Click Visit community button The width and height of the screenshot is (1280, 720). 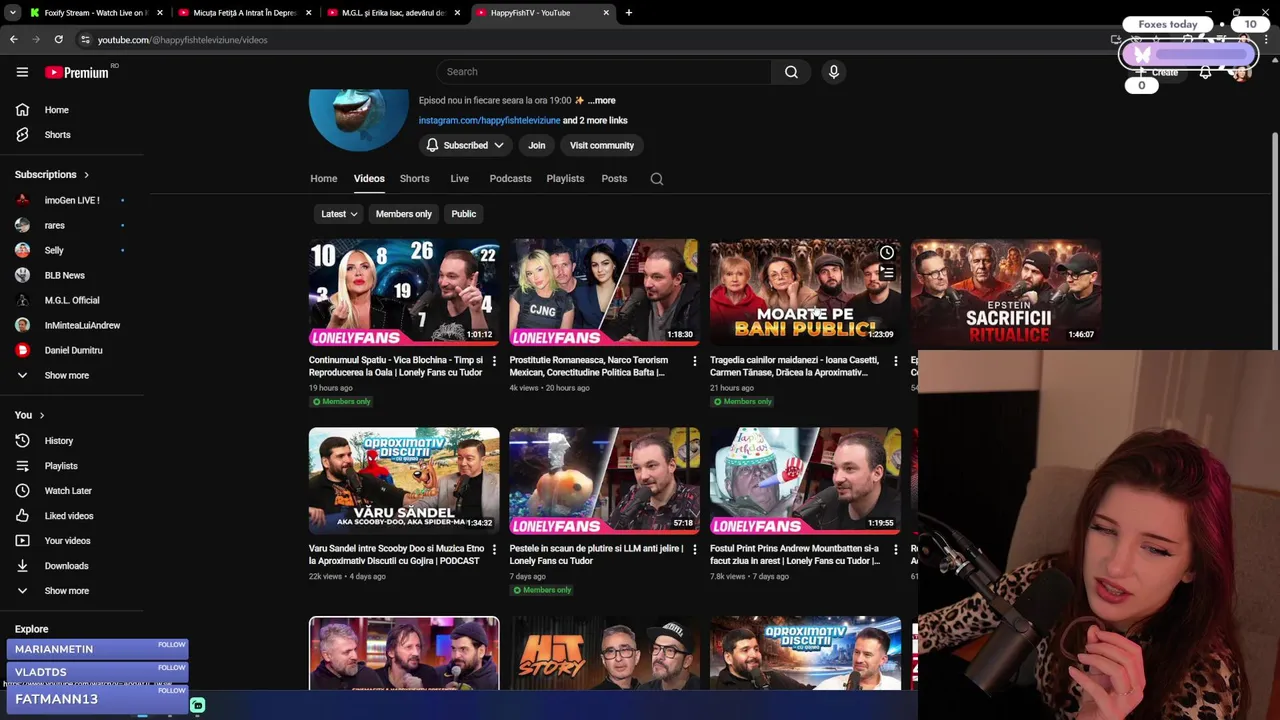(602, 146)
